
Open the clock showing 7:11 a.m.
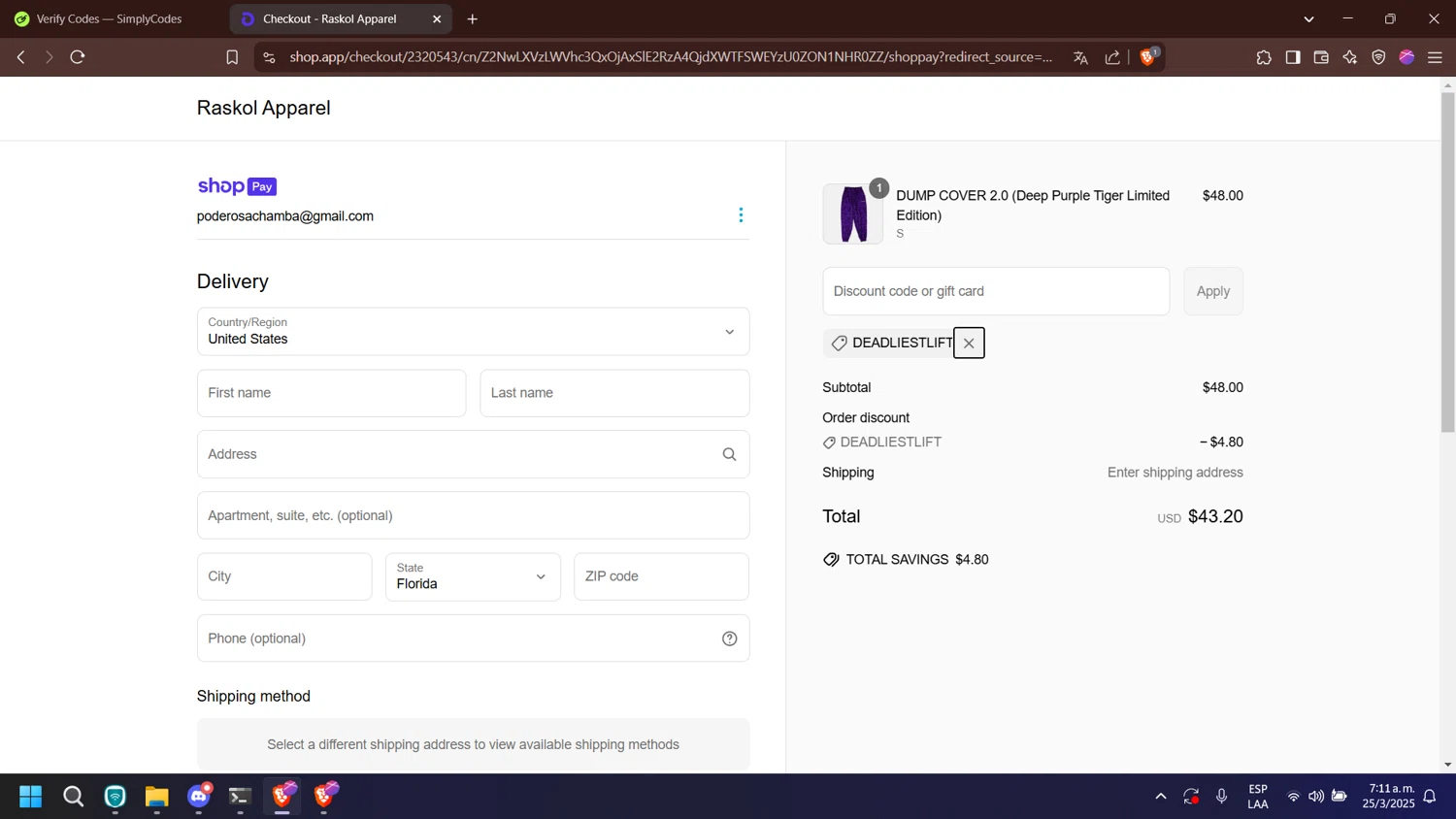point(1389,797)
